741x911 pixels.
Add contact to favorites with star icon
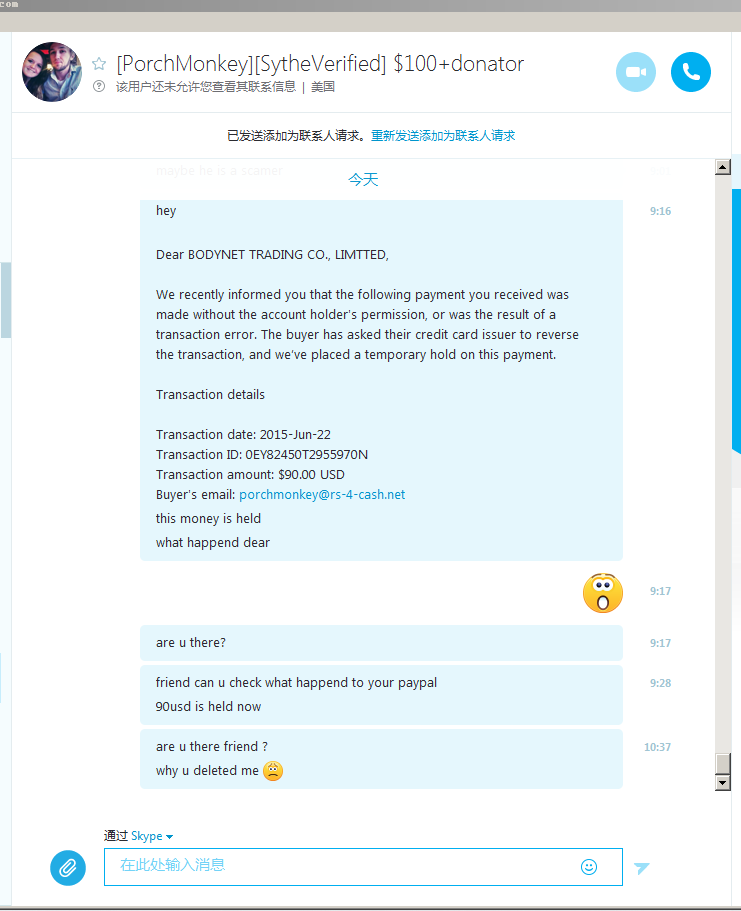point(99,63)
